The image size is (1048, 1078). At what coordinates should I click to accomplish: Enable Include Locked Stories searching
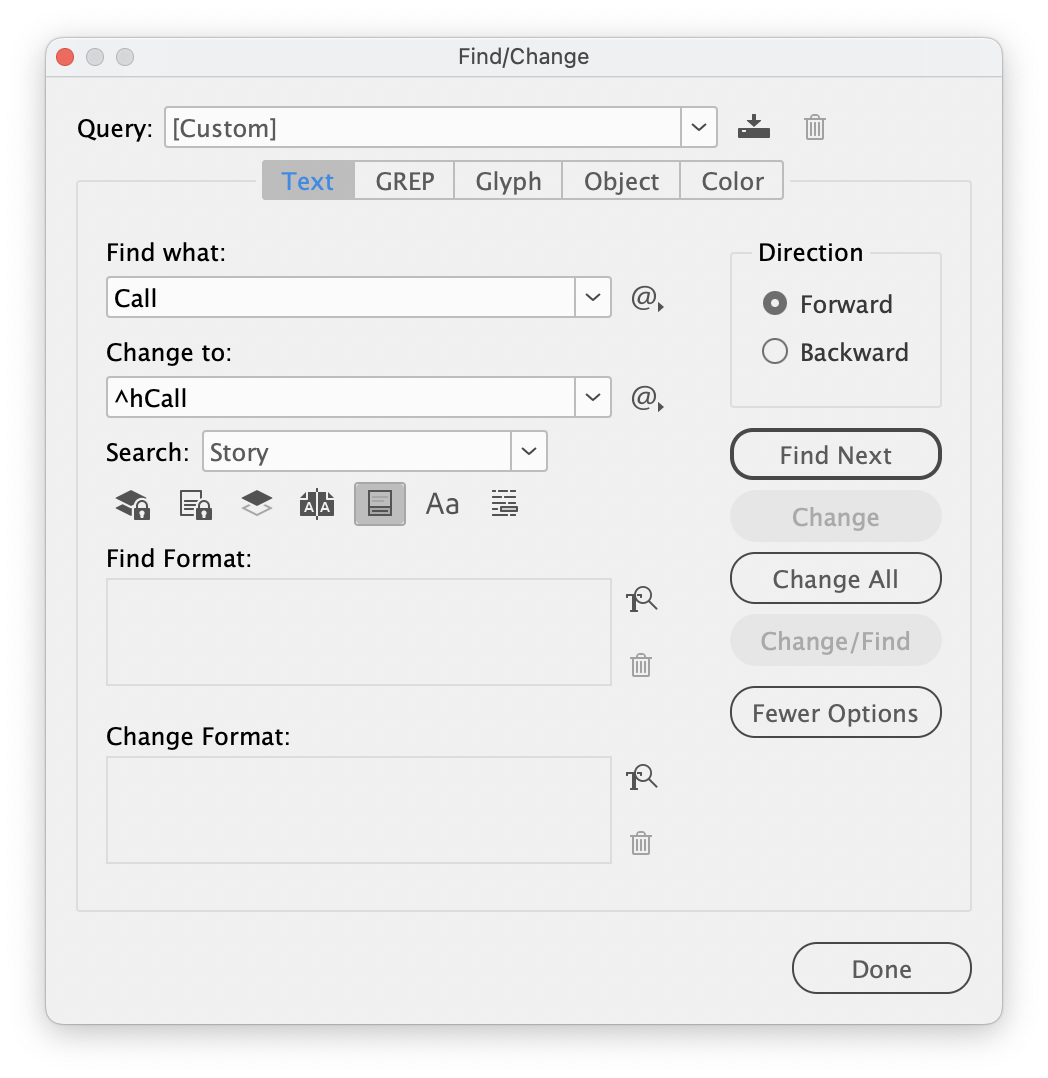(195, 503)
